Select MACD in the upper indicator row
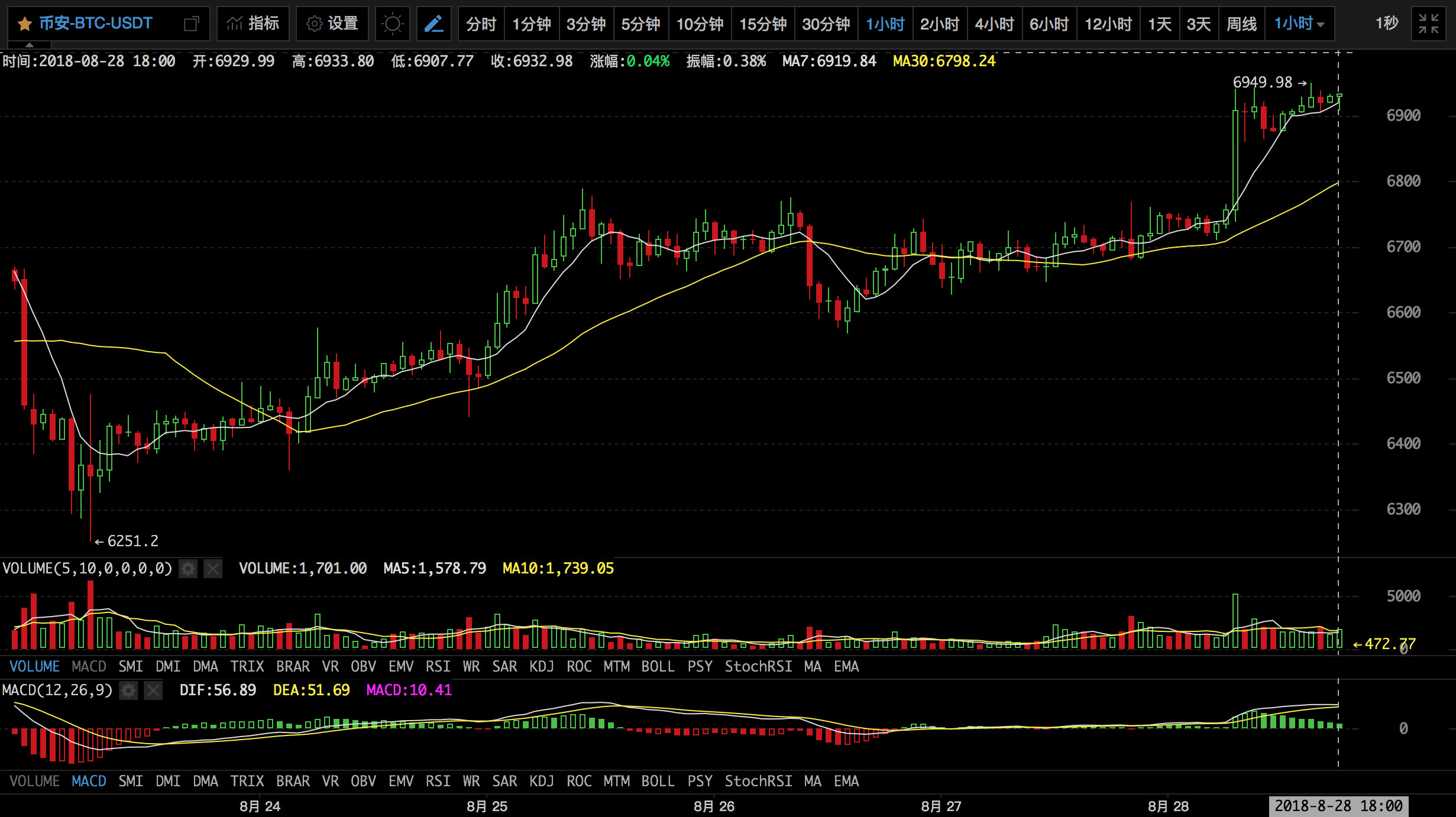Image resolution: width=1456 pixels, height=817 pixels. tap(89, 667)
